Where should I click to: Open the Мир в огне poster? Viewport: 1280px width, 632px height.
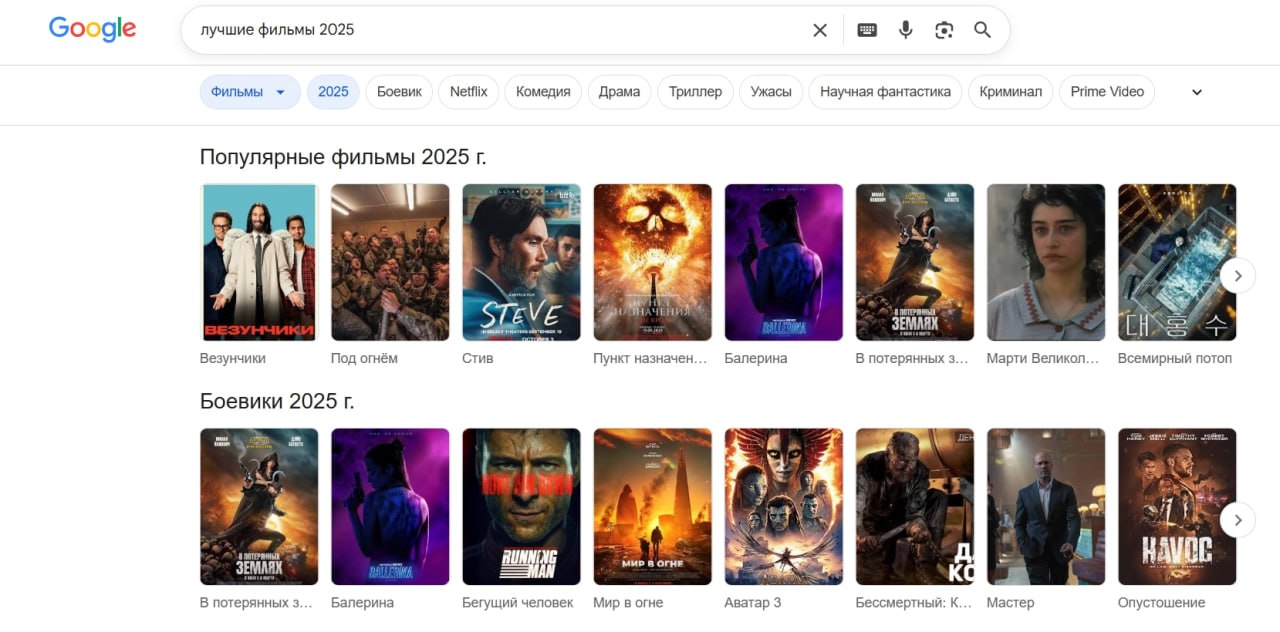pos(652,507)
